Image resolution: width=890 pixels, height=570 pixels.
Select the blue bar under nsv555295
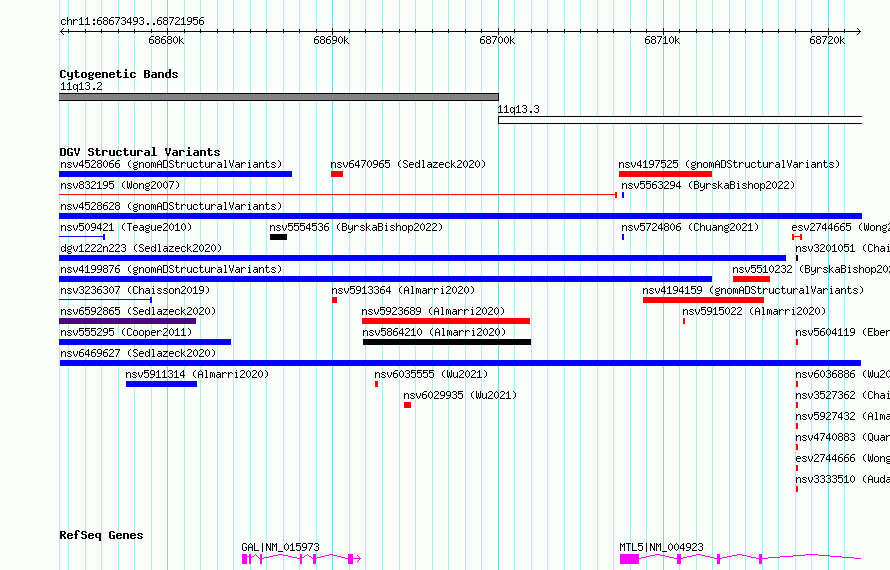(145, 342)
